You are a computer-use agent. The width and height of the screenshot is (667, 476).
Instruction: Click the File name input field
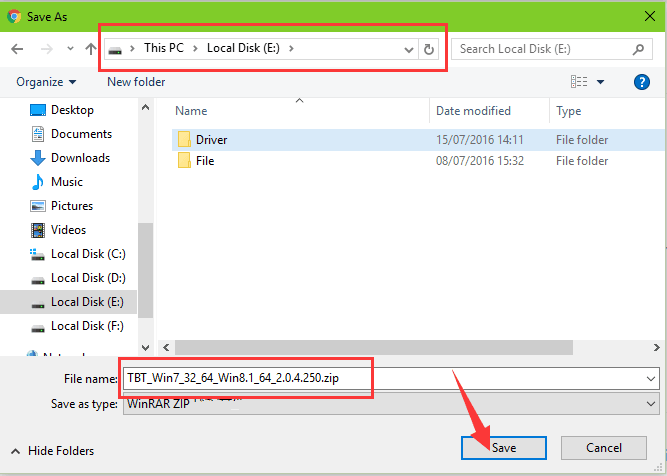click(391, 379)
